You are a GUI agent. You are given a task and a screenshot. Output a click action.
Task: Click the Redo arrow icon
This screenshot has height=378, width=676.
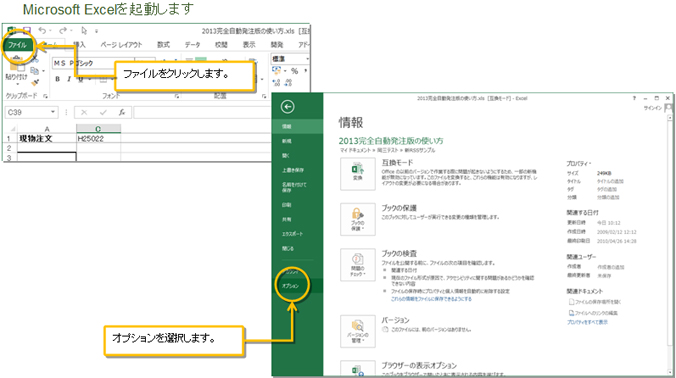click(x=63, y=31)
